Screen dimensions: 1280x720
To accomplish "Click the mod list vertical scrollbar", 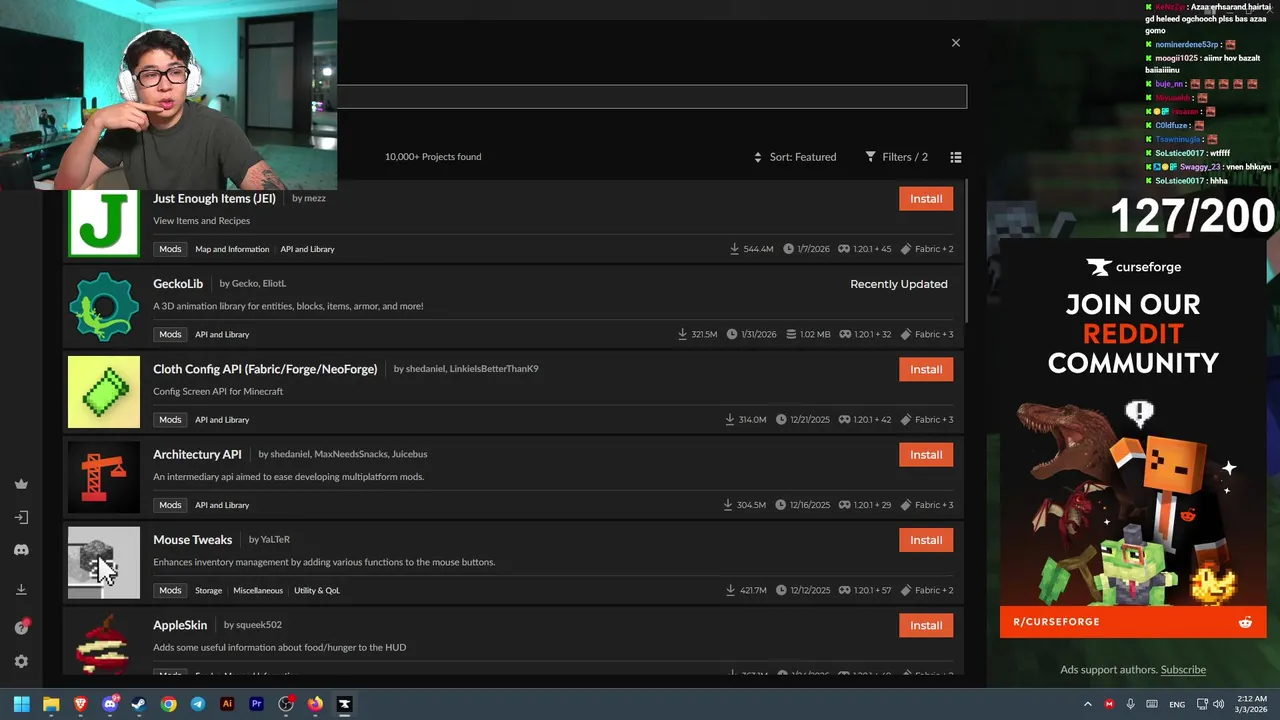I will [967, 252].
